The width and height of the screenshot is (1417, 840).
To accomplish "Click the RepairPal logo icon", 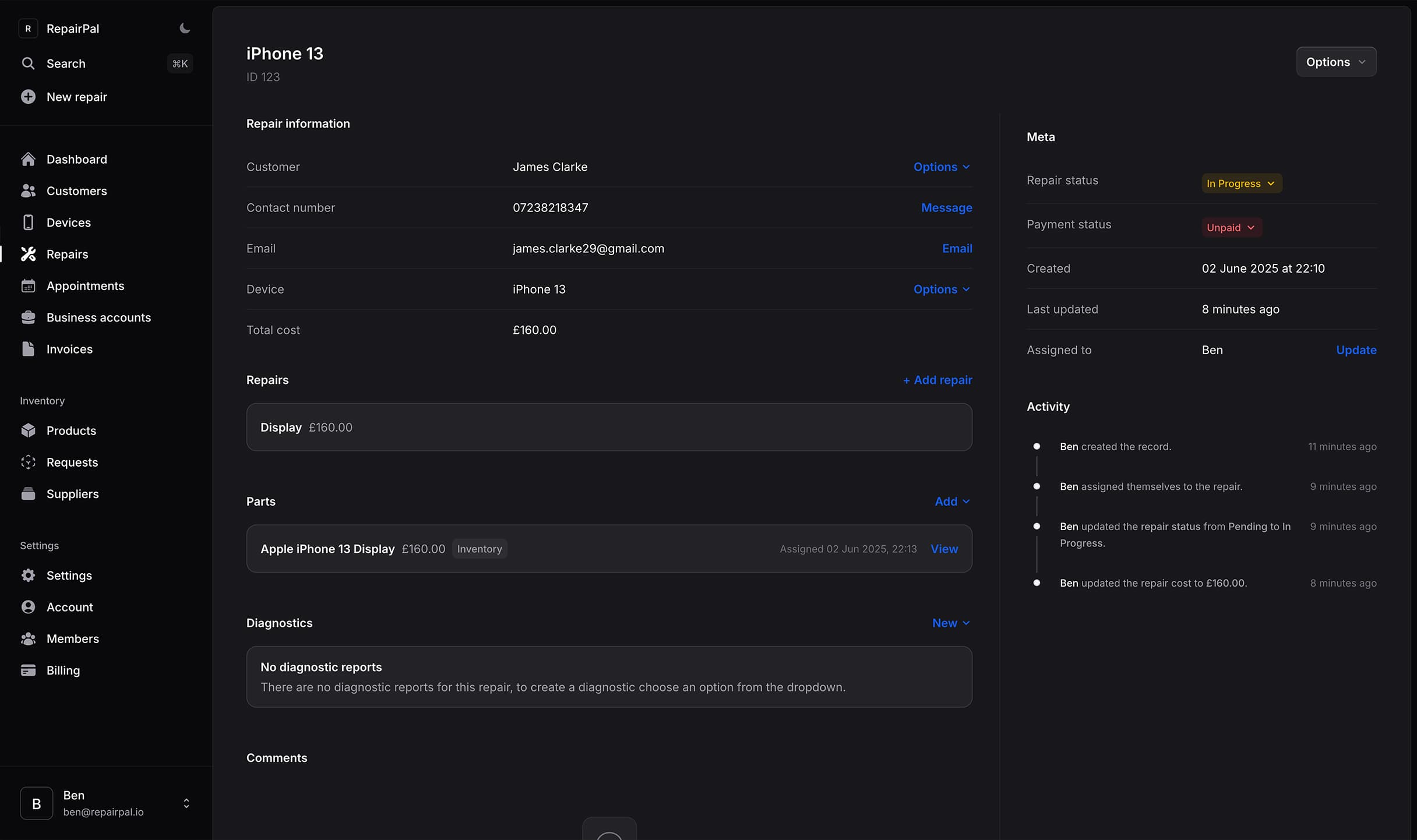I will [28, 29].
